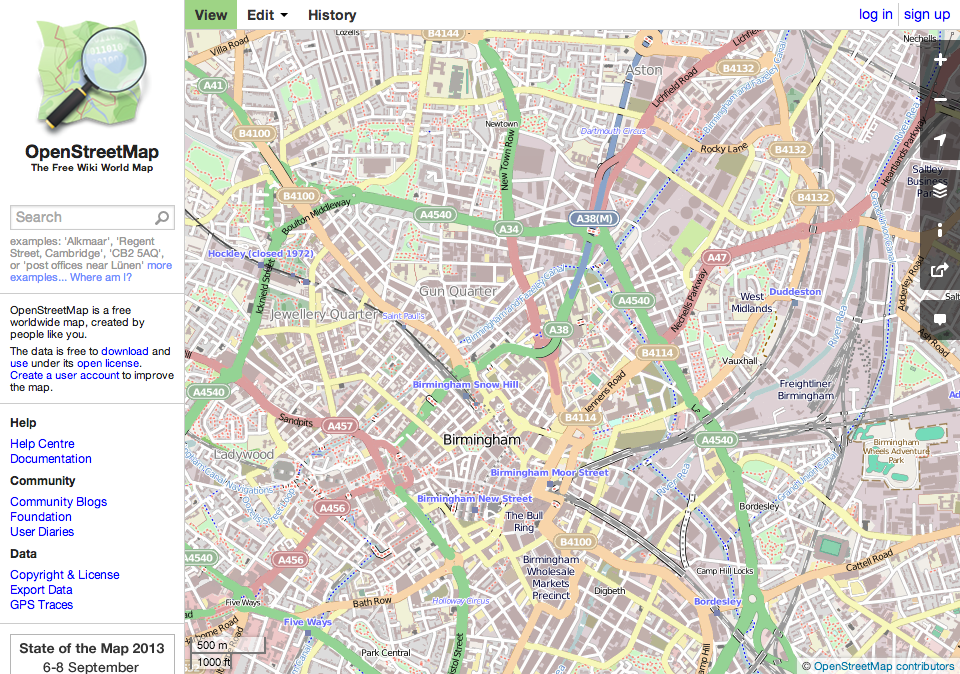Click the Birmingham city label on map
960x674 pixels.
(x=481, y=440)
